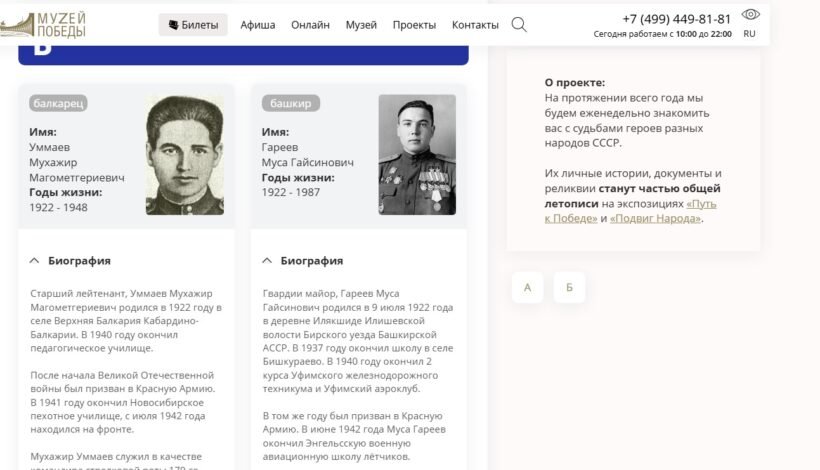
Task: Go to the Музей menu section
Action: (361, 25)
